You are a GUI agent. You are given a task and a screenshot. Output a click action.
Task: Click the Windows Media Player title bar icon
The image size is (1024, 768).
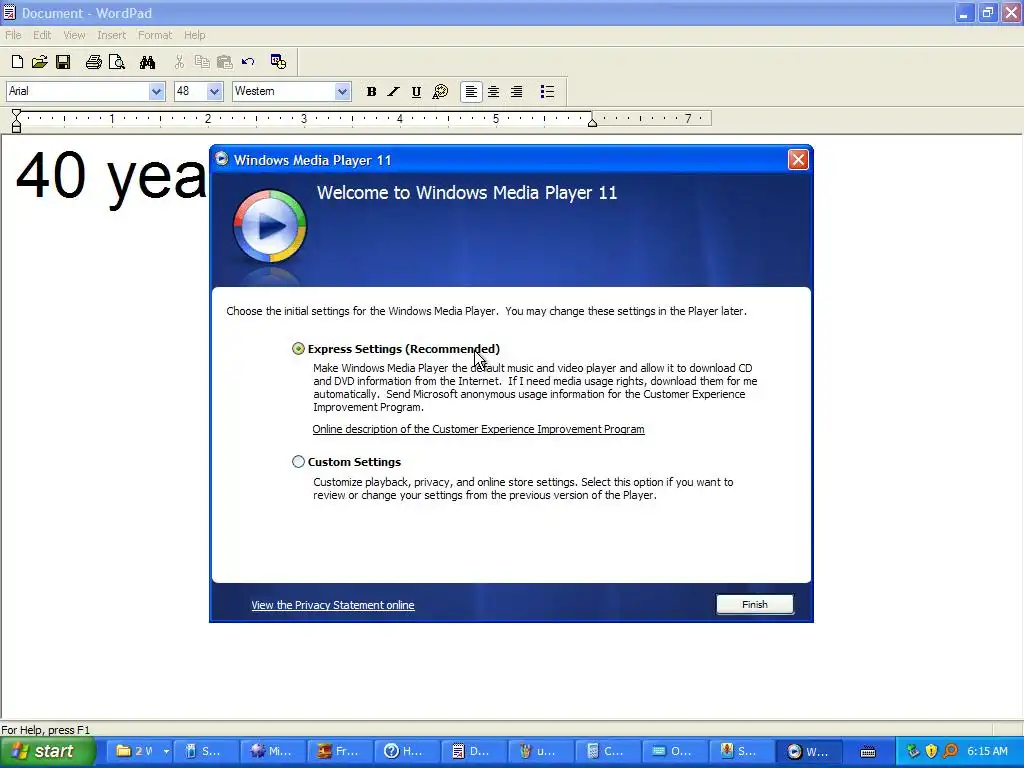[222, 159]
